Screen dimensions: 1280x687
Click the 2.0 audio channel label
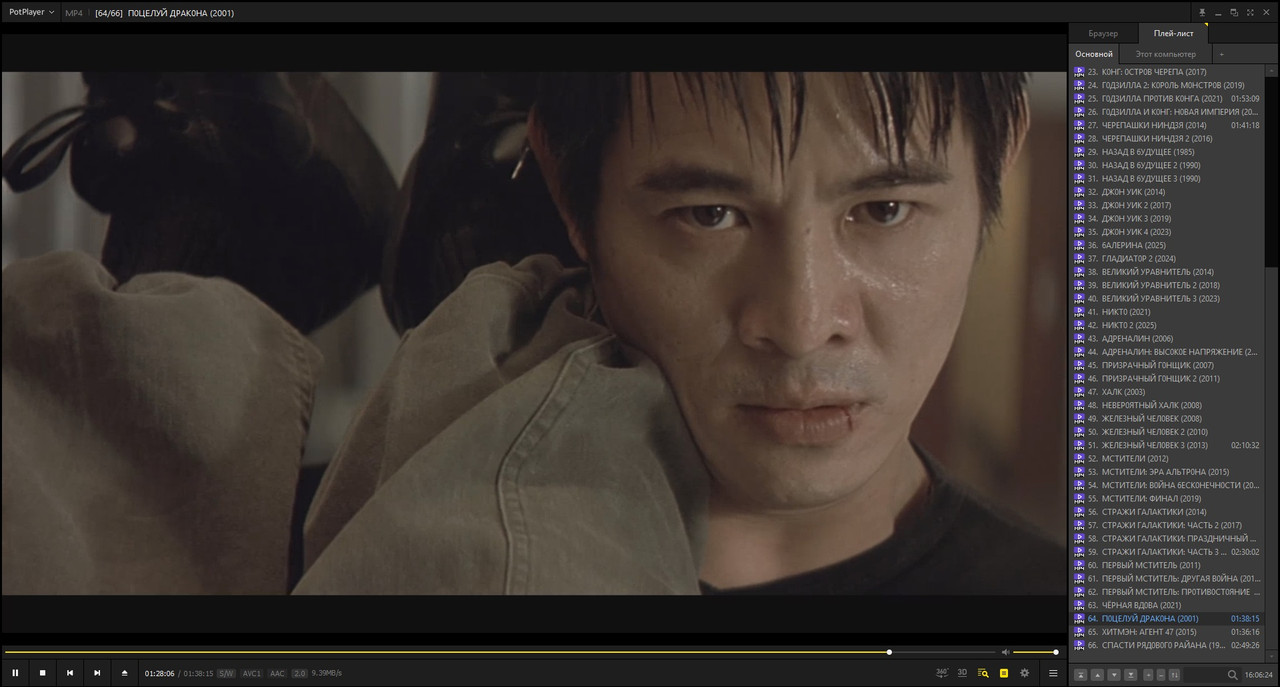[299, 673]
